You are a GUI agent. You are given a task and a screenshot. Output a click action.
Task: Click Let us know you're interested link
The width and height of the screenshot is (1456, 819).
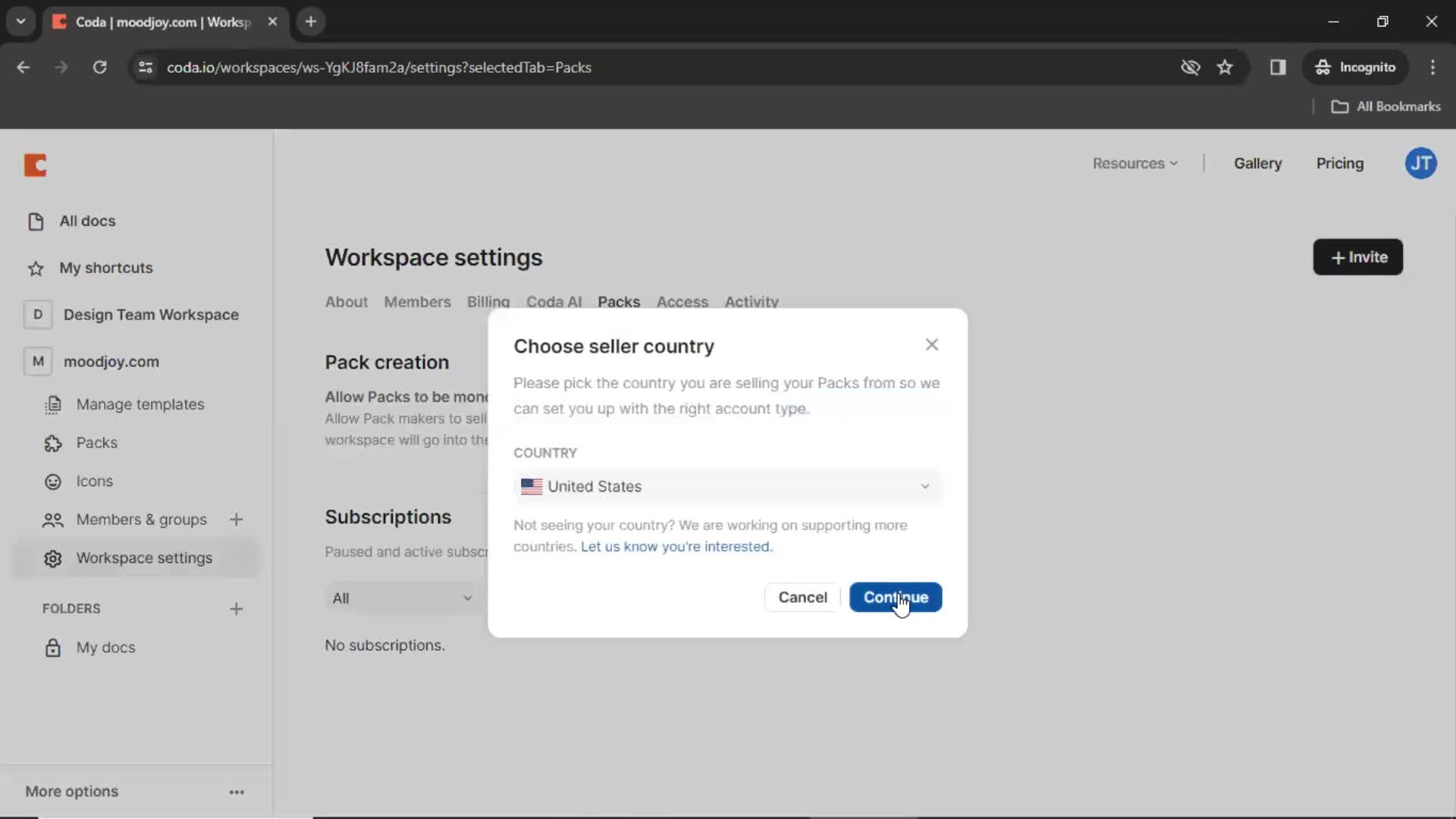[676, 546]
